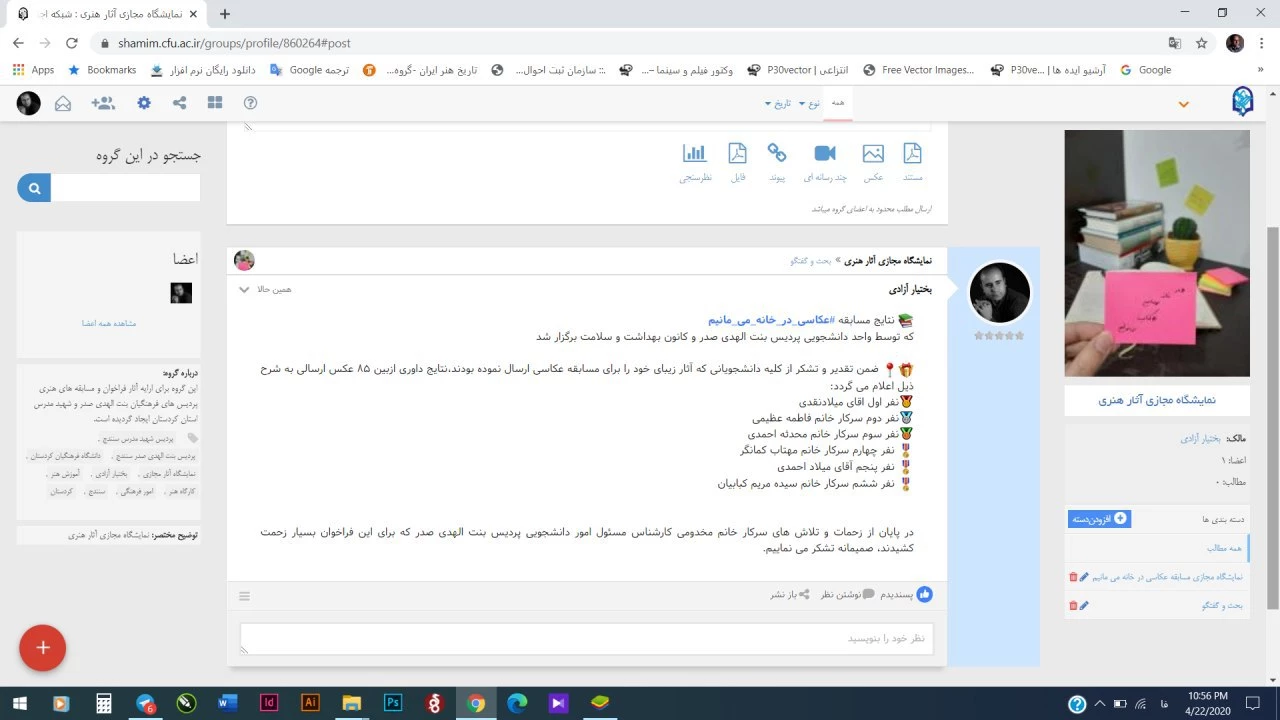The height and width of the screenshot is (720, 1280).
Task: Like the post with the thumbs-up button
Action: [x=924, y=594]
